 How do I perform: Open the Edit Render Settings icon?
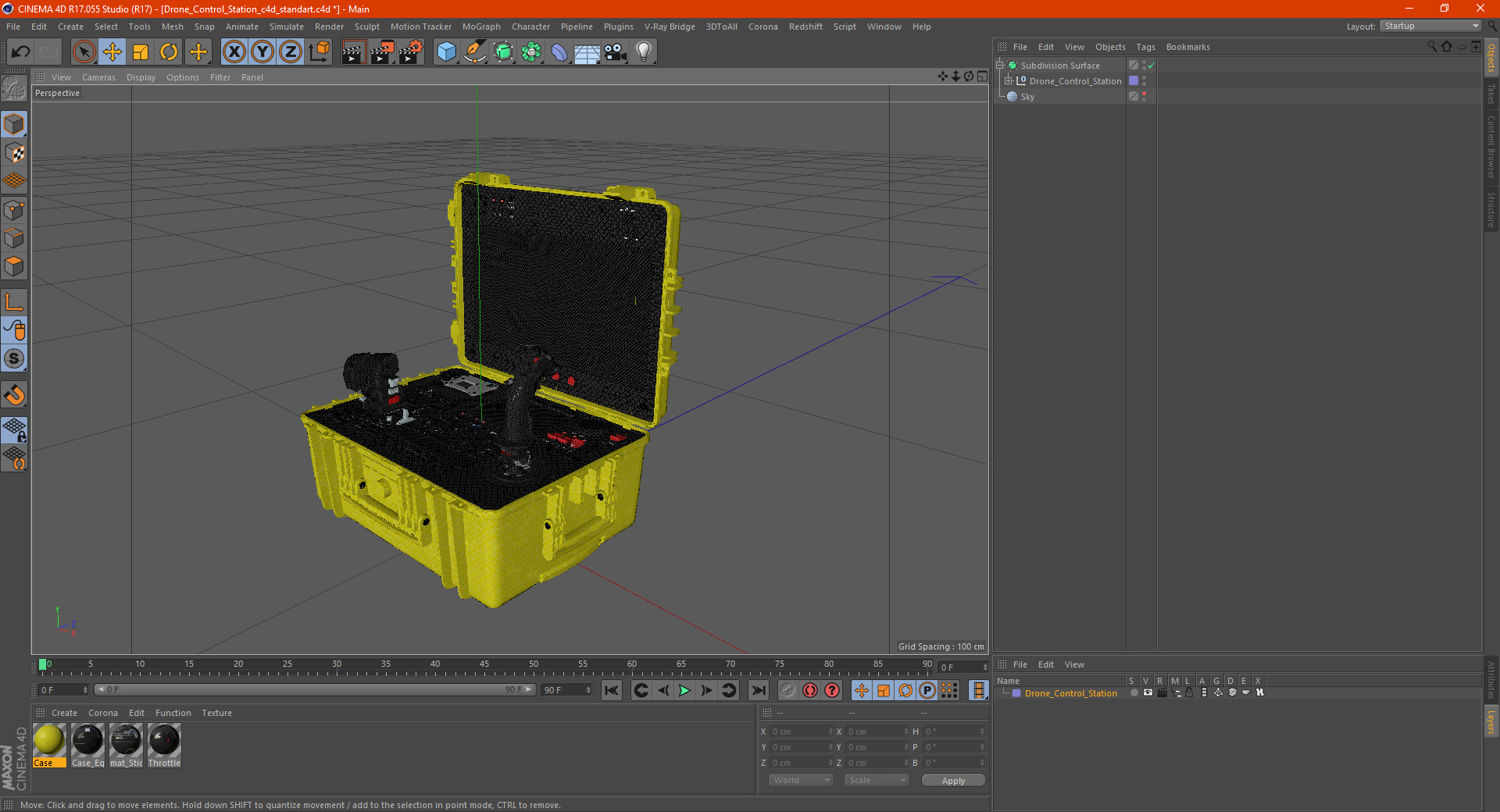(411, 52)
